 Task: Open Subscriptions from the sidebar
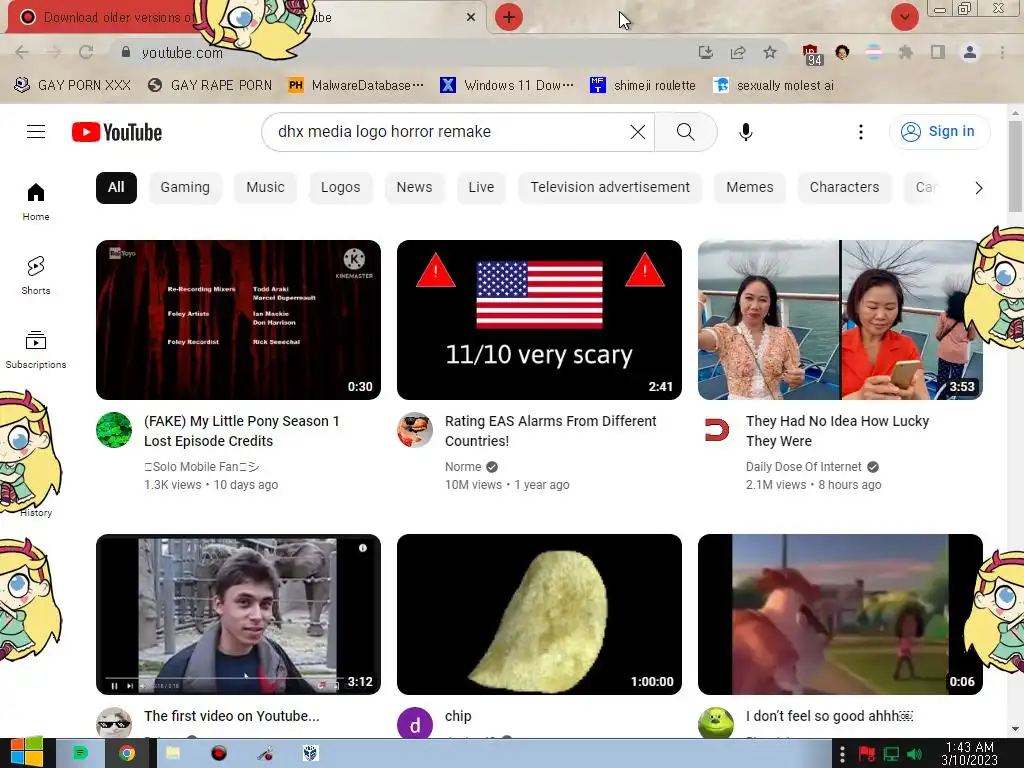[36, 349]
